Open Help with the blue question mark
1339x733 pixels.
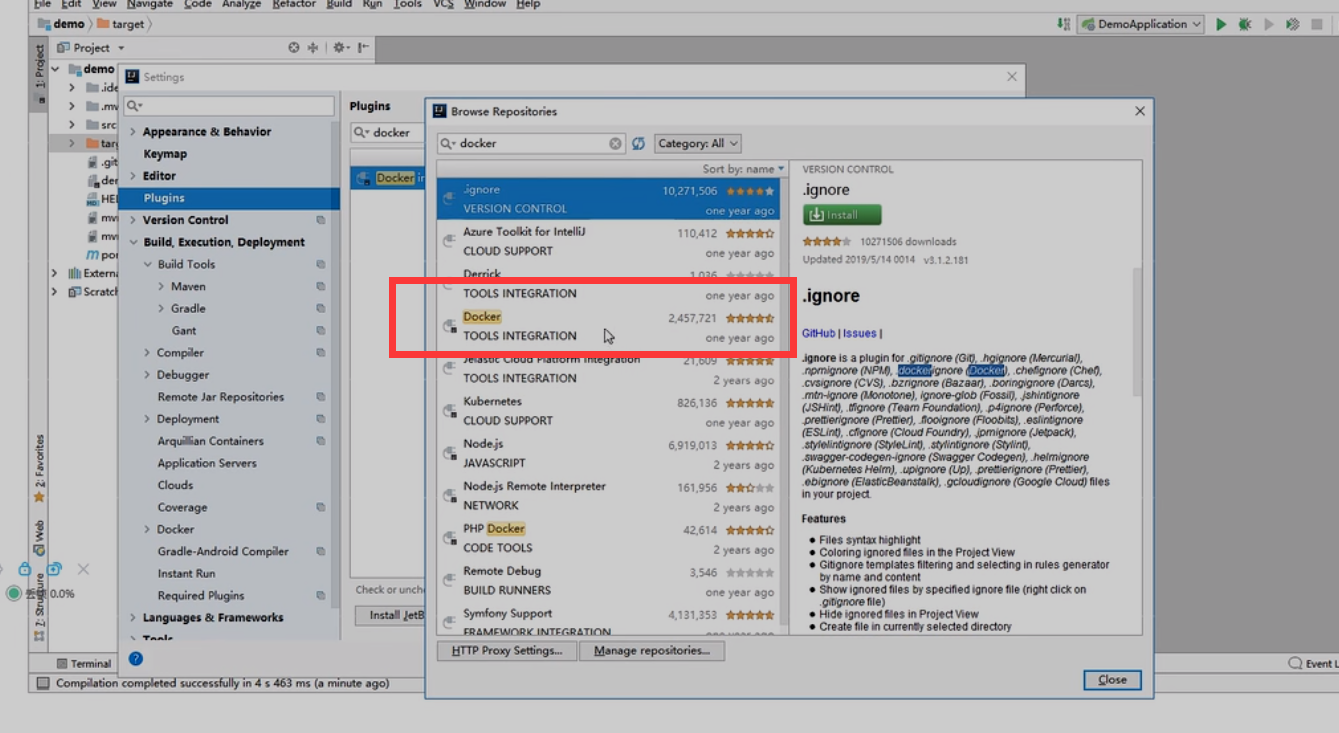pyautogui.click(x=136, y=658)
